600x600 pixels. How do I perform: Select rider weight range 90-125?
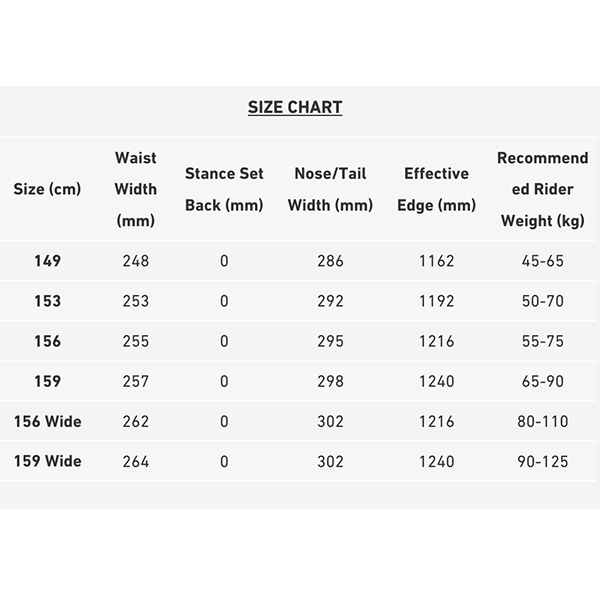(543, 461)
